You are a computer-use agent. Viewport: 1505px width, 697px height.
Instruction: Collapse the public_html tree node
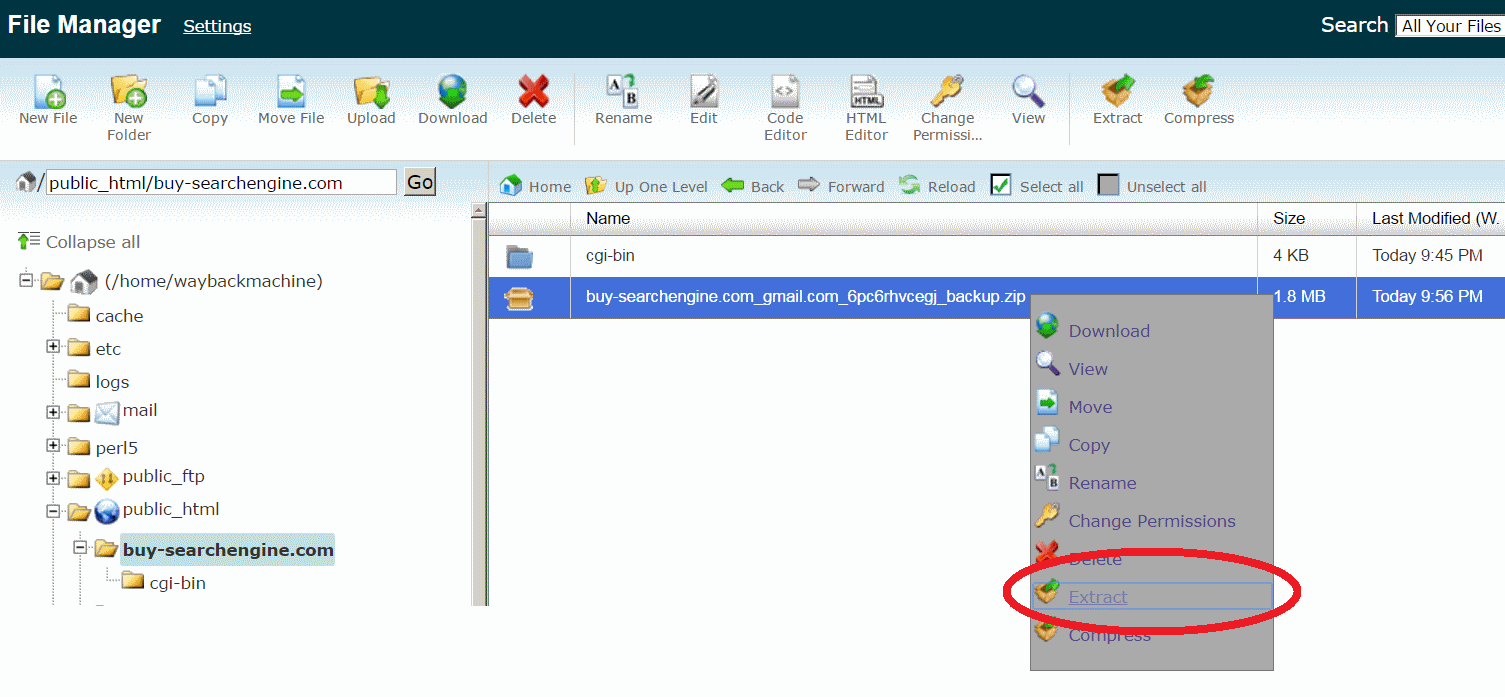53,511
